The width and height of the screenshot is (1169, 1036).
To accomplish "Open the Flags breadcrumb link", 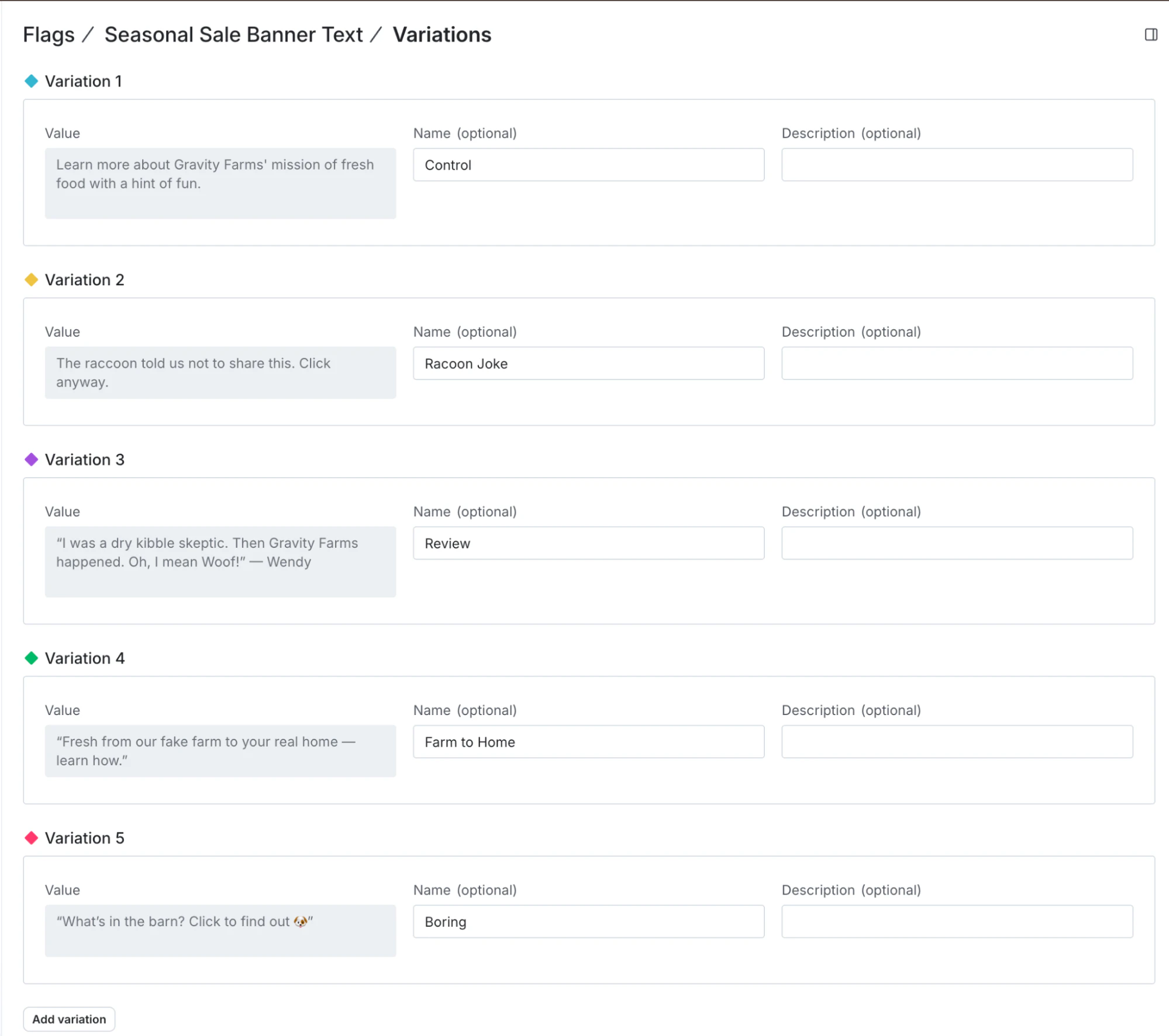I will (48, 34).
